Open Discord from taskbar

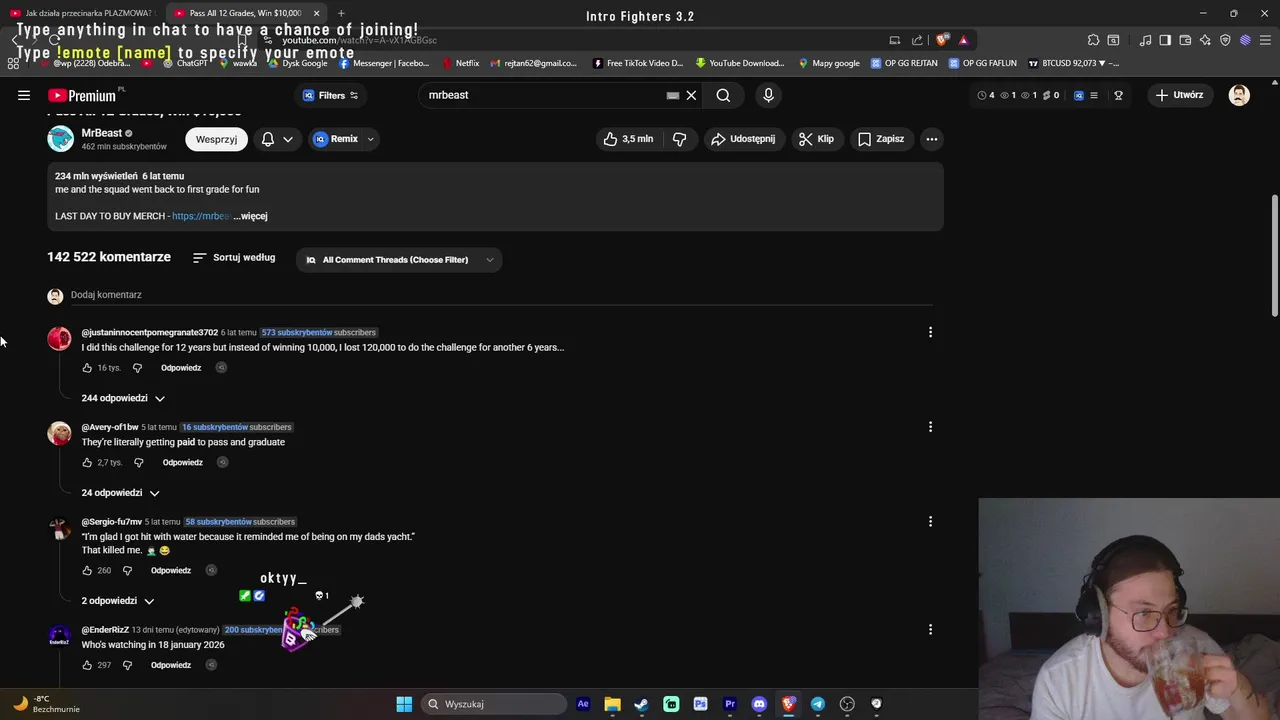point(759,704)
